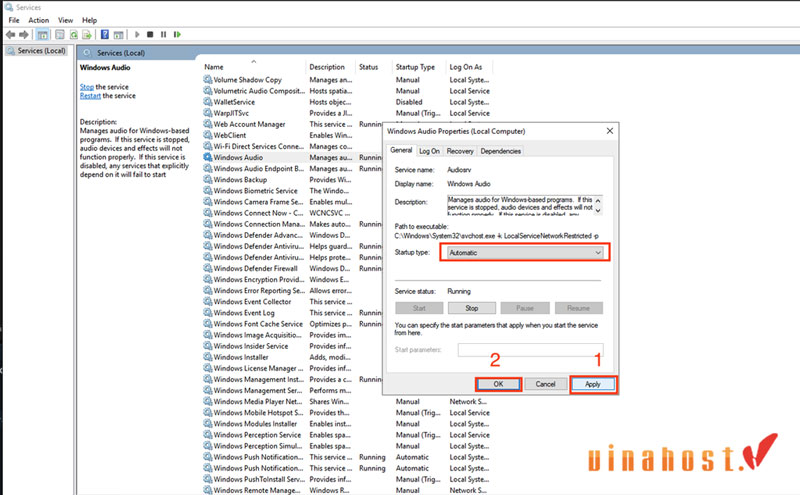Click the gear icon beside WalletService
This screenshot has width=800, height=495.
(x=208, y=102)
